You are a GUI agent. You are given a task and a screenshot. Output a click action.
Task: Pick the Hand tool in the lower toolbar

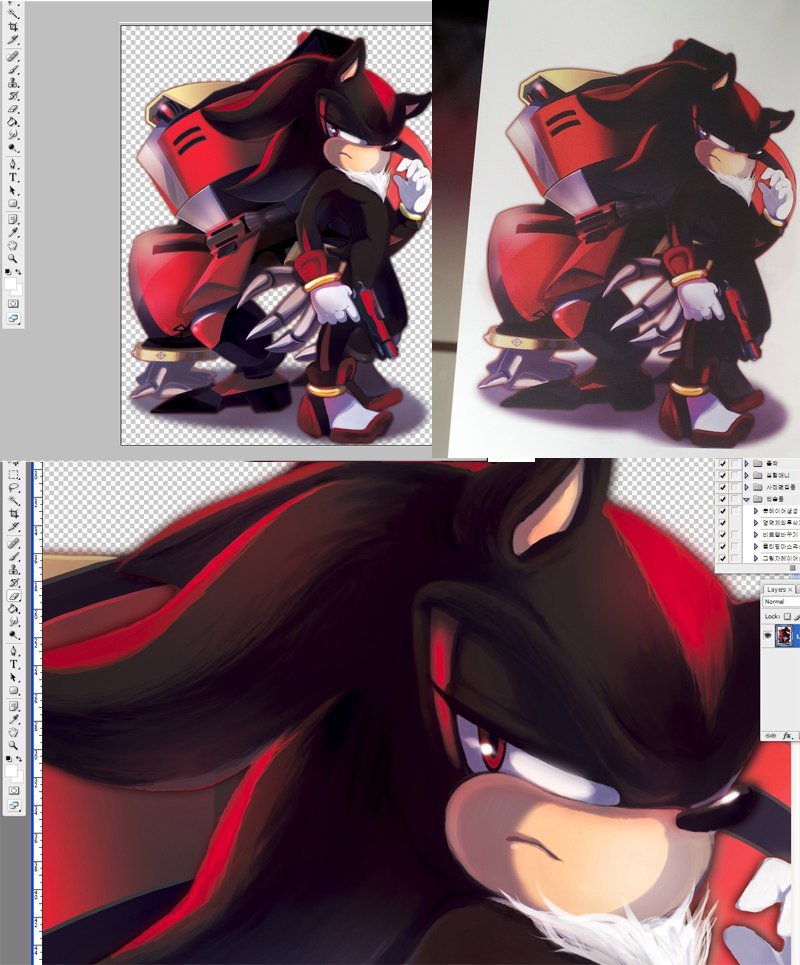[13, 732]
